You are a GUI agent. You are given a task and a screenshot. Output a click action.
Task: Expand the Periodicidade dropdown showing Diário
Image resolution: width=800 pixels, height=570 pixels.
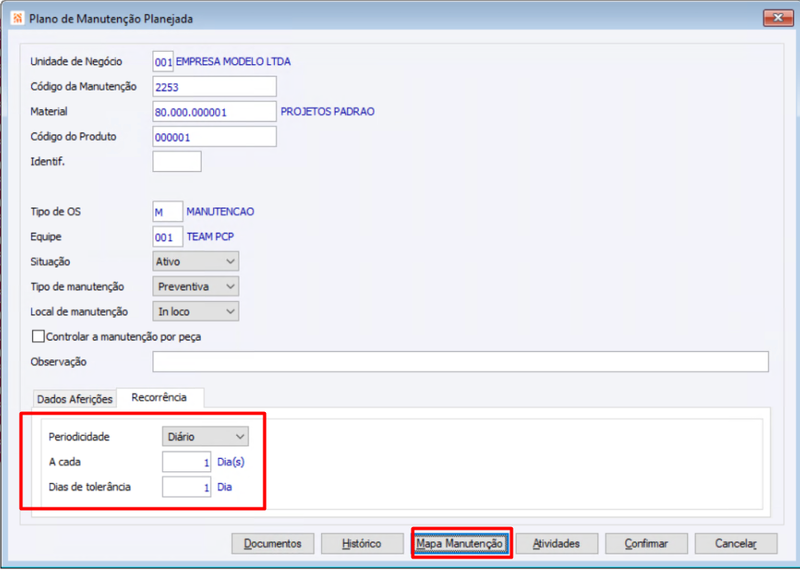205,437
